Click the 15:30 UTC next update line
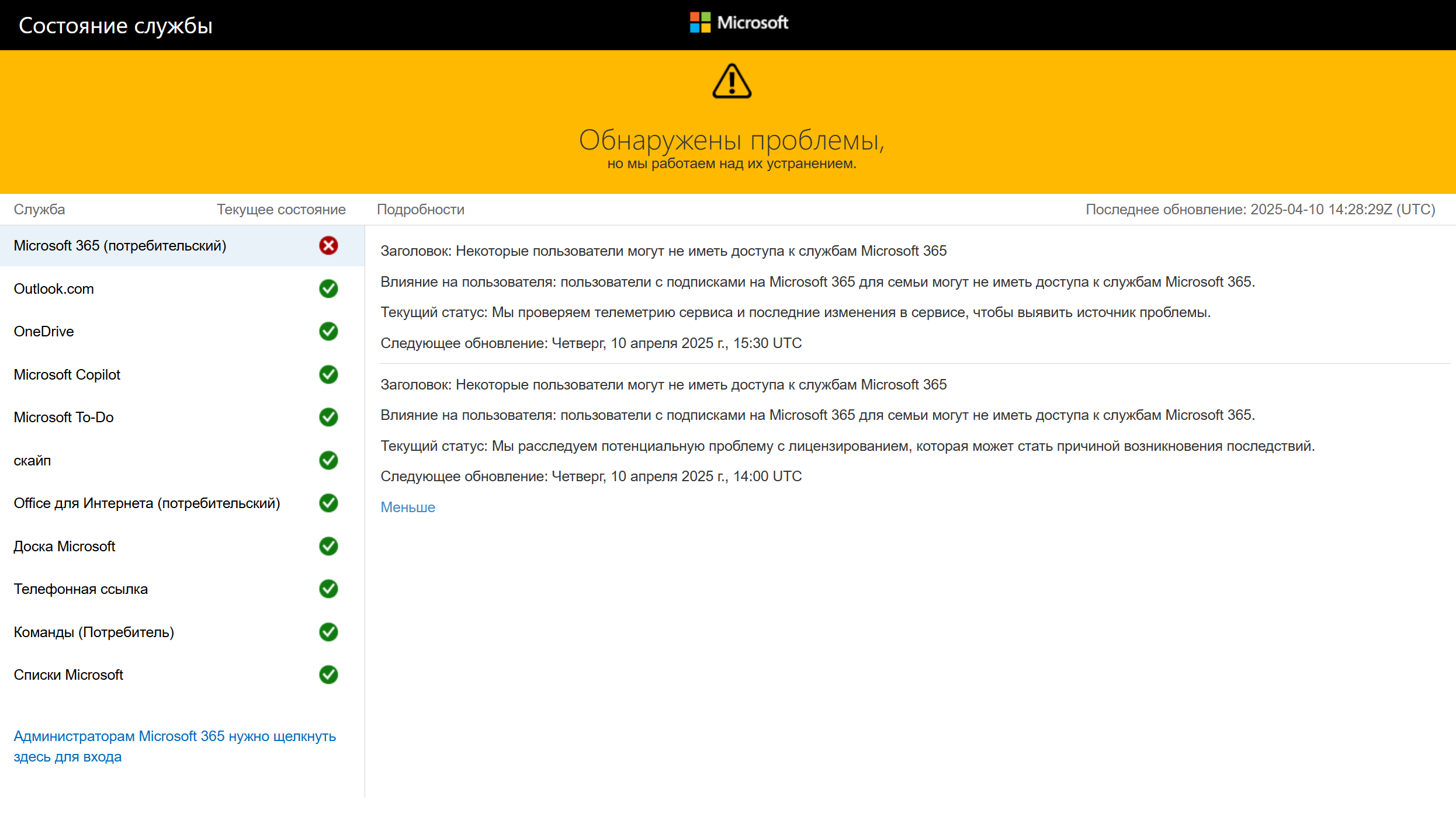This screenshot has width=1456, height=831. [591, 343]
